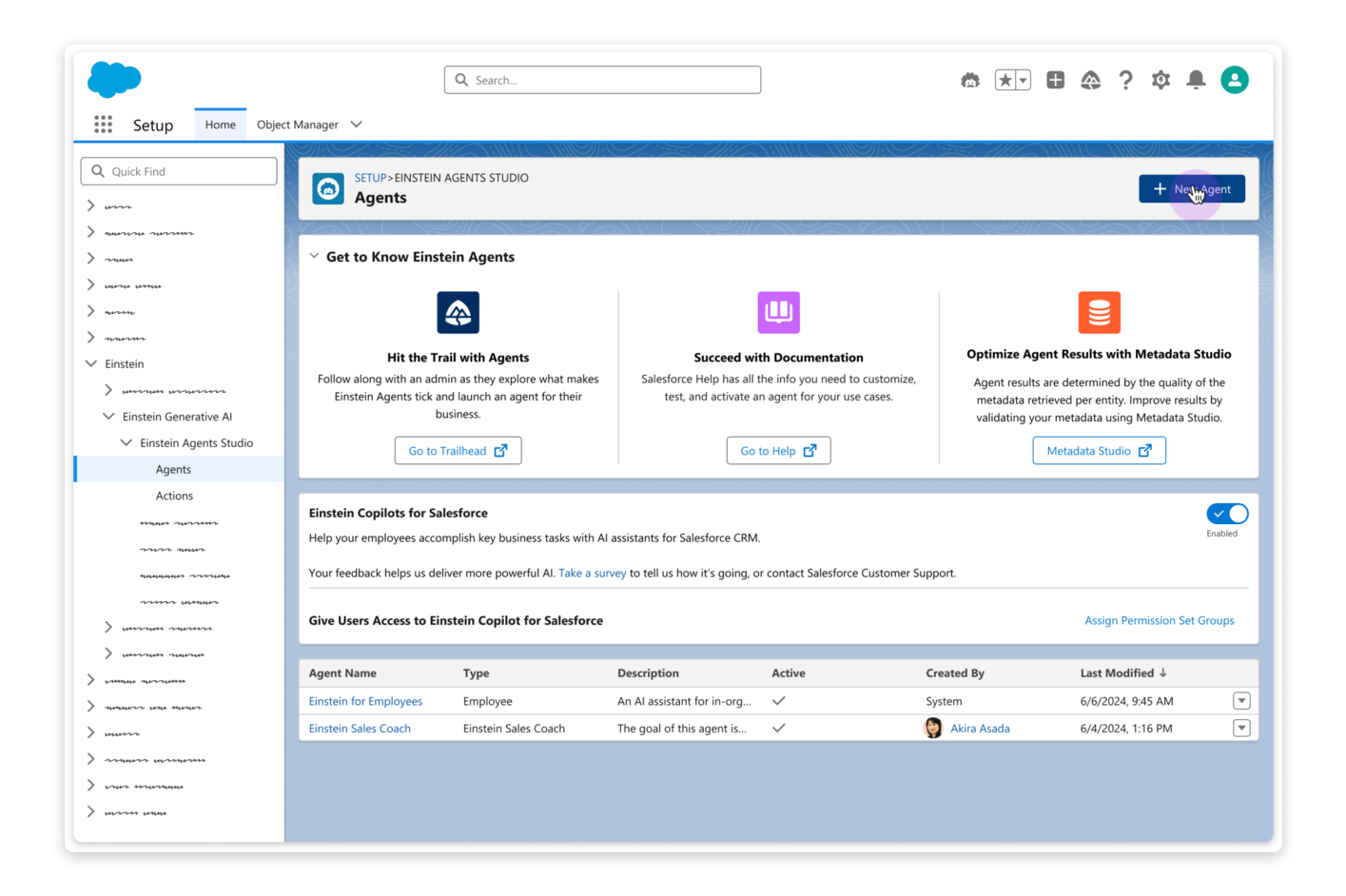
Task: Open the Object Manager dropdown chevron
Action: (x=357, y=125)
